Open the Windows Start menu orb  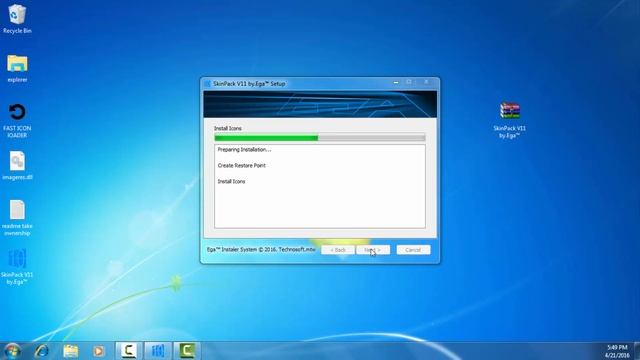point(12,351)
